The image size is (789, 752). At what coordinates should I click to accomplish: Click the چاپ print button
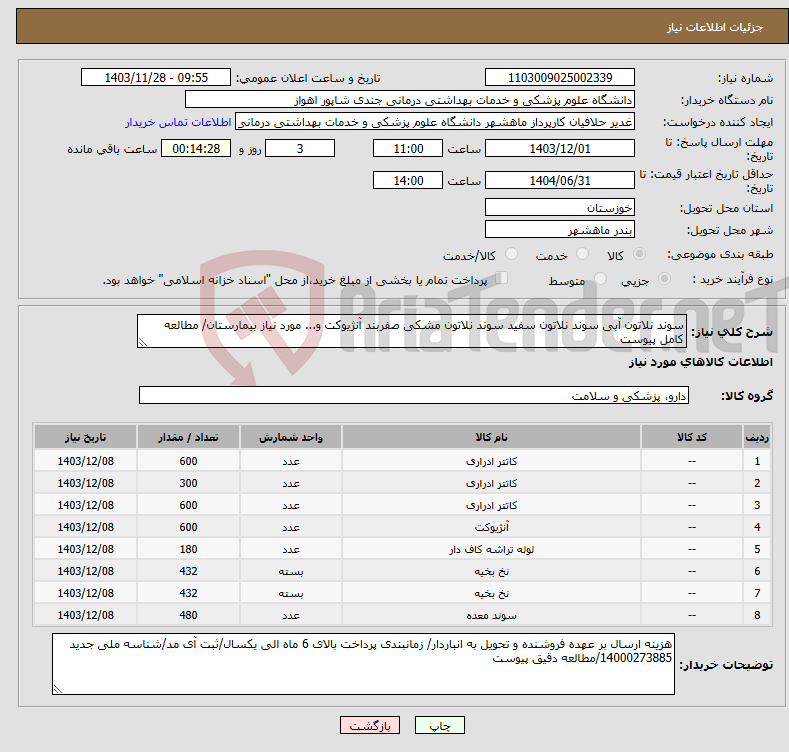point(440,725)
